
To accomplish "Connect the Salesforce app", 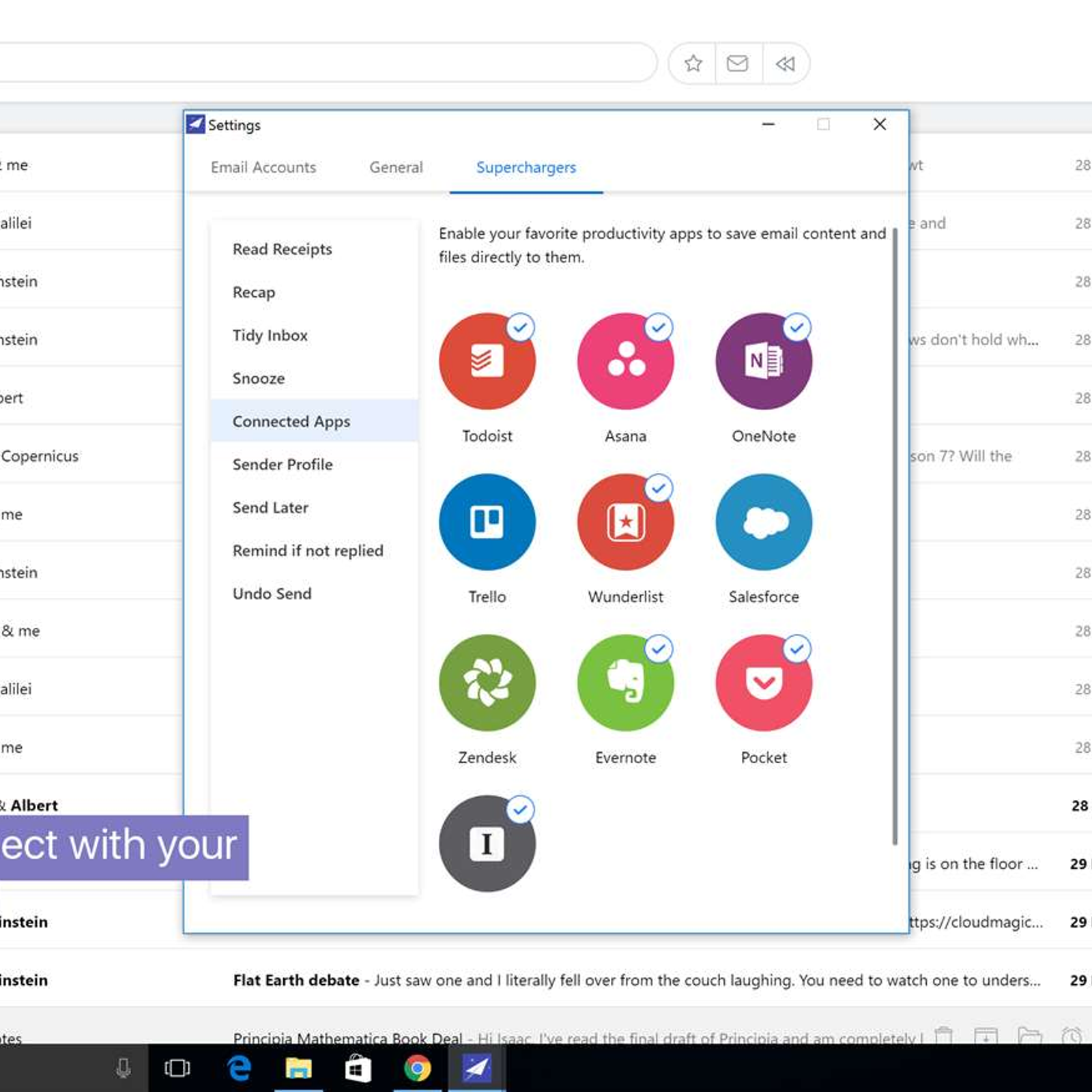I will 764,522.
